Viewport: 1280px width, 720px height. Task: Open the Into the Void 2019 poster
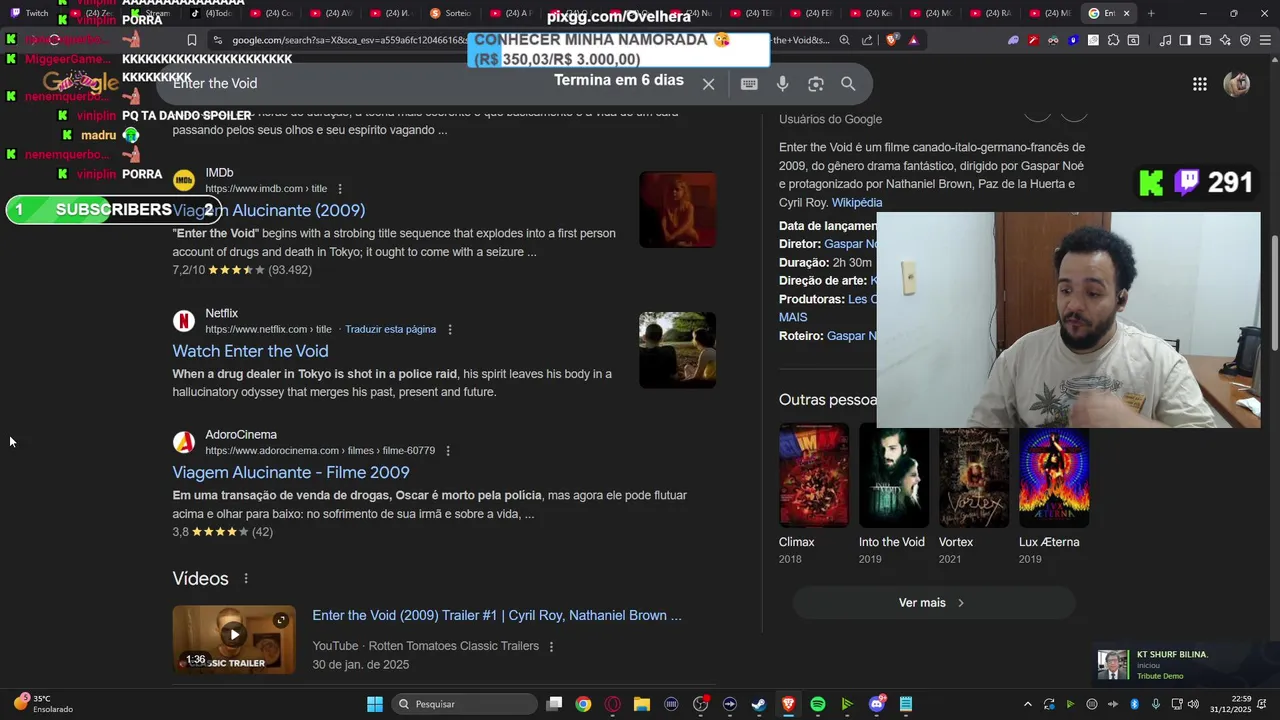[894, 475]
